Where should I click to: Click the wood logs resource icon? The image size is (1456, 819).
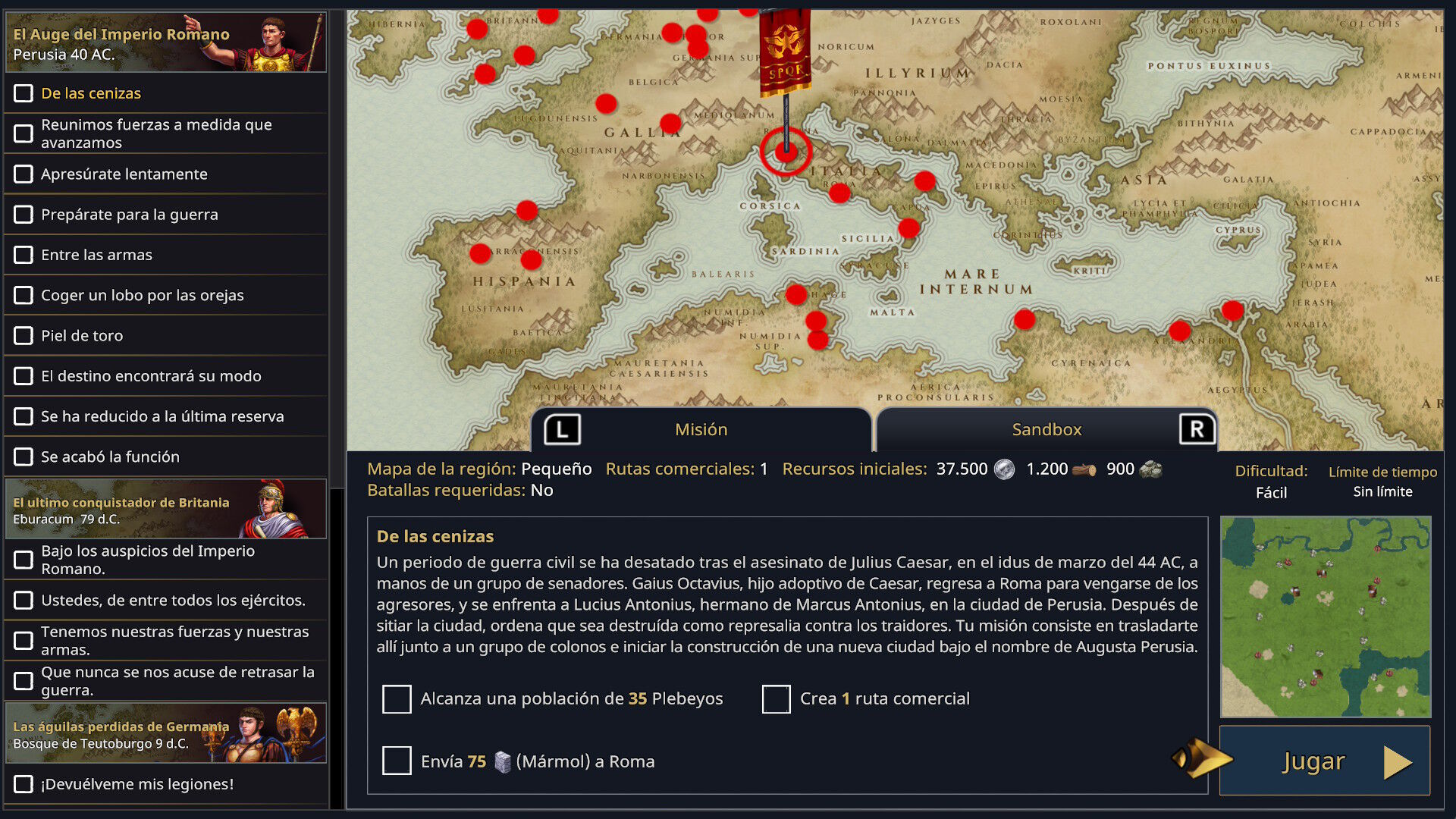[1084, 469]
